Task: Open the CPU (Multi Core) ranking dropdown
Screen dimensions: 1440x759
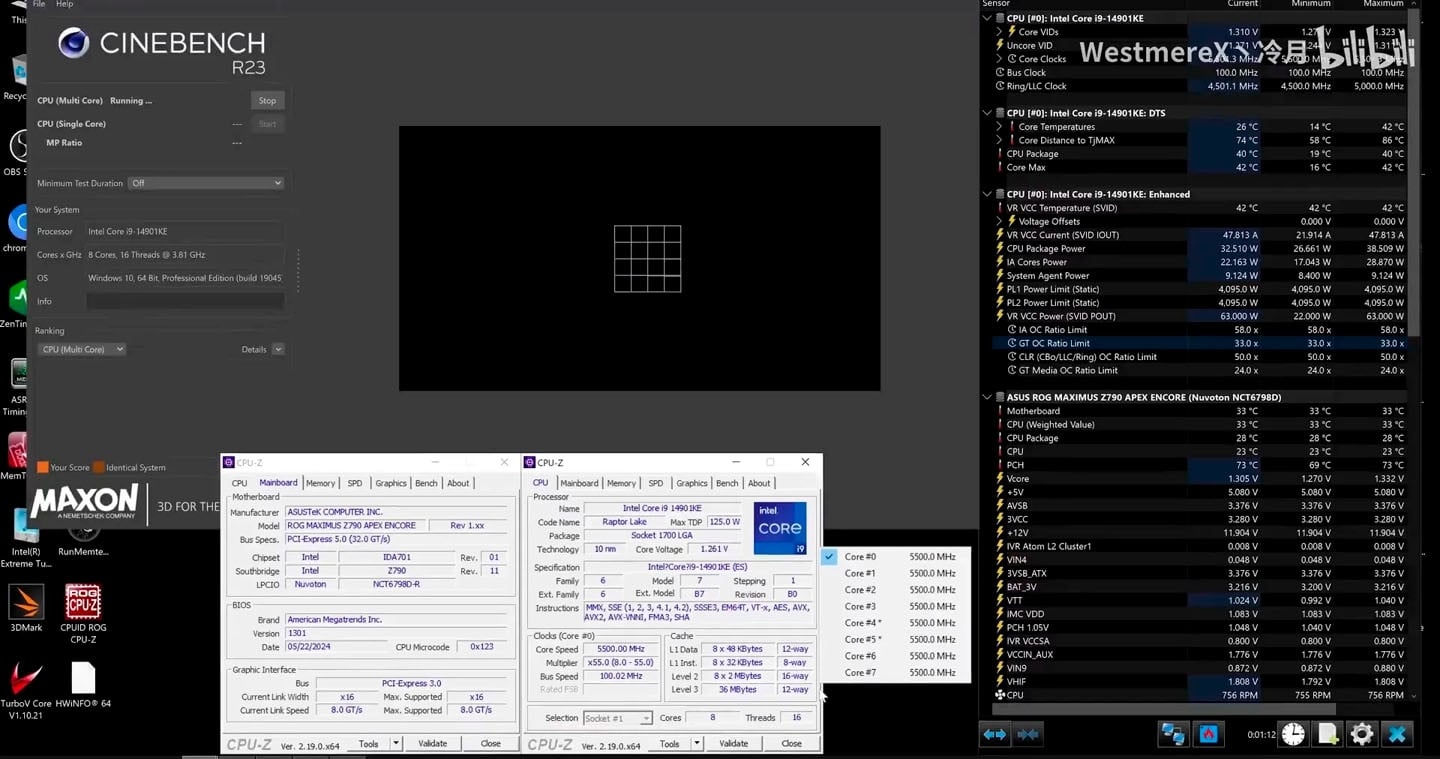Action: pyautogui.click(x=81, y=349)
